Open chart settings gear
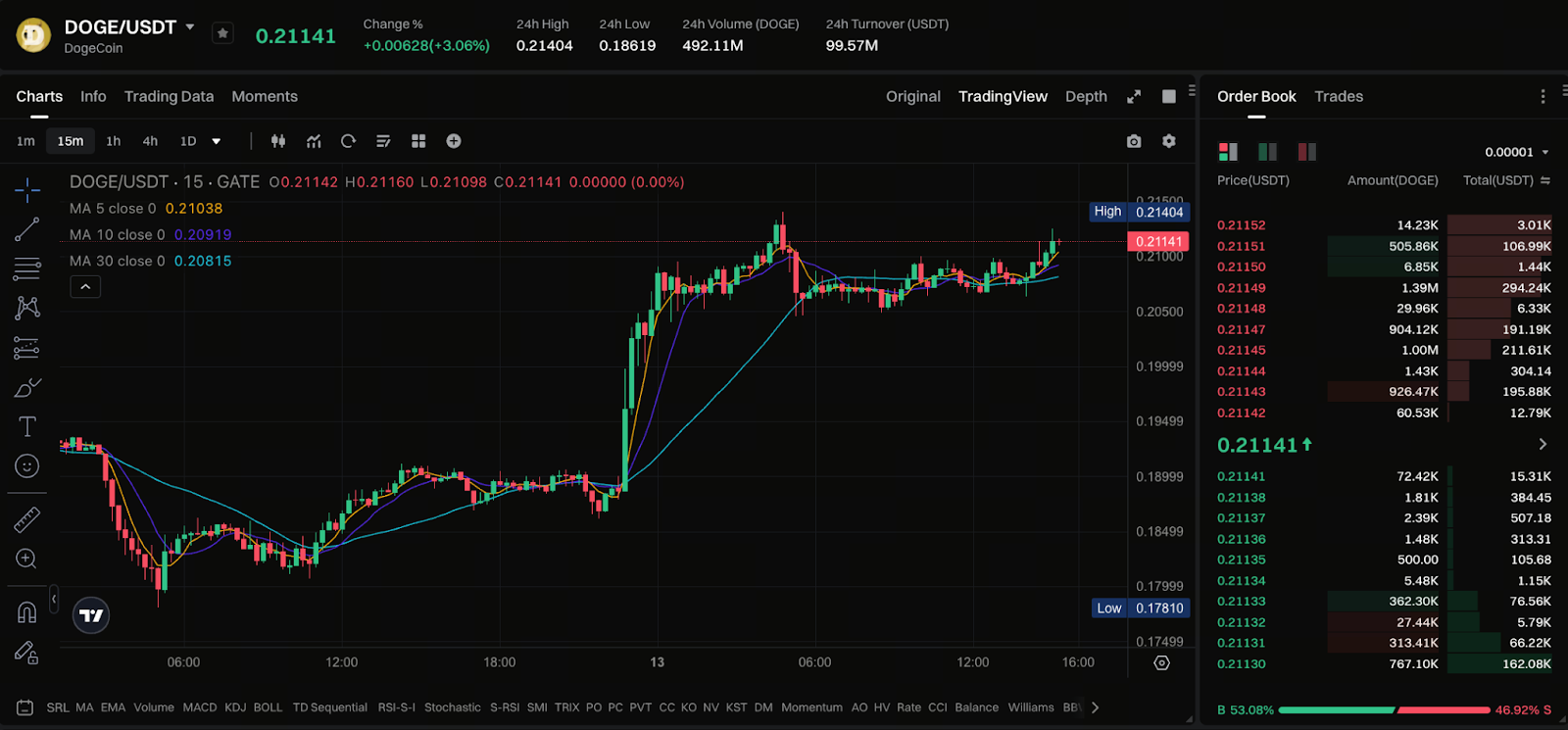This screenshot has height=730, width=1568. click(x=1169, y=141)
